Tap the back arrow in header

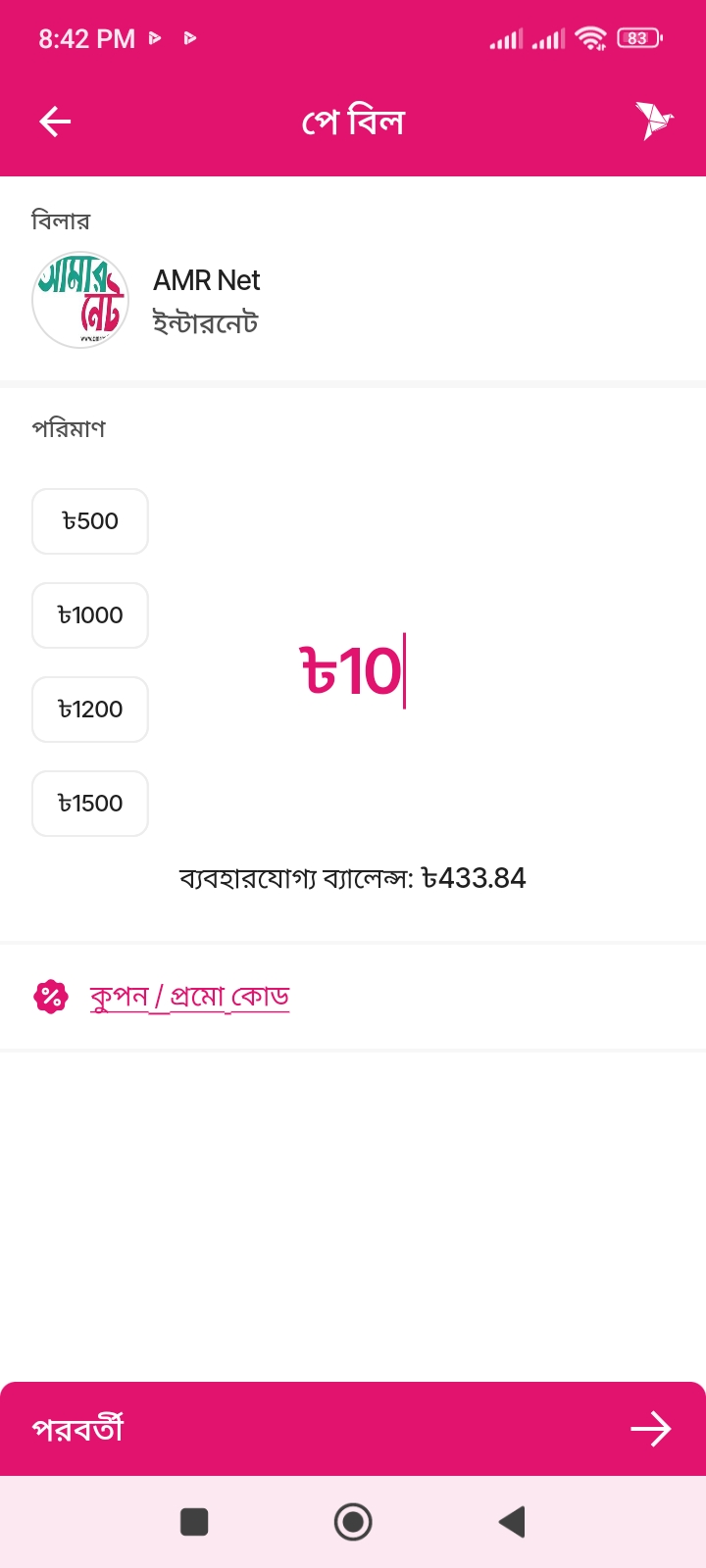point(55,122)
